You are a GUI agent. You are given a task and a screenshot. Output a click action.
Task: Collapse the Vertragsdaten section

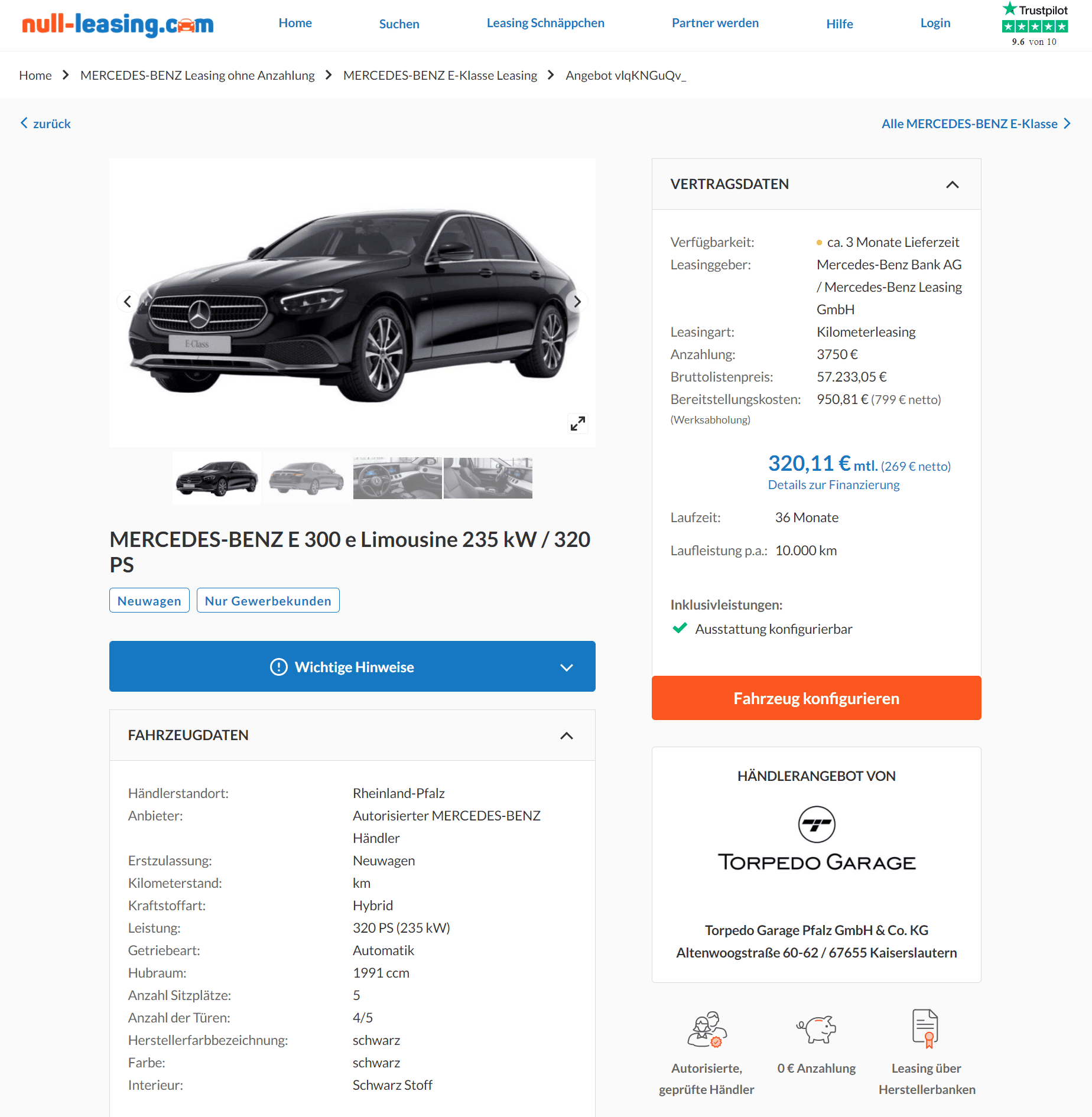pyautogui.click(x=952, y=184)
